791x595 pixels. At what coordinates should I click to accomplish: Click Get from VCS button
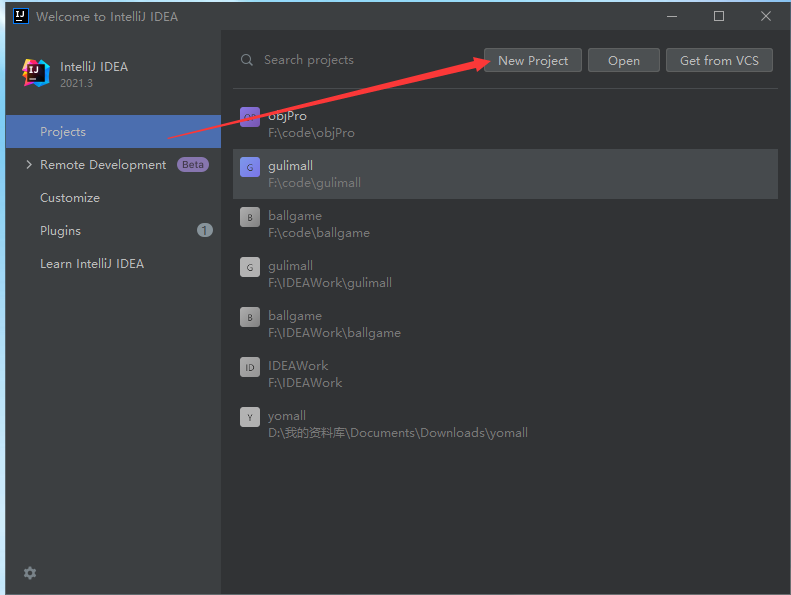click(719, 60)
